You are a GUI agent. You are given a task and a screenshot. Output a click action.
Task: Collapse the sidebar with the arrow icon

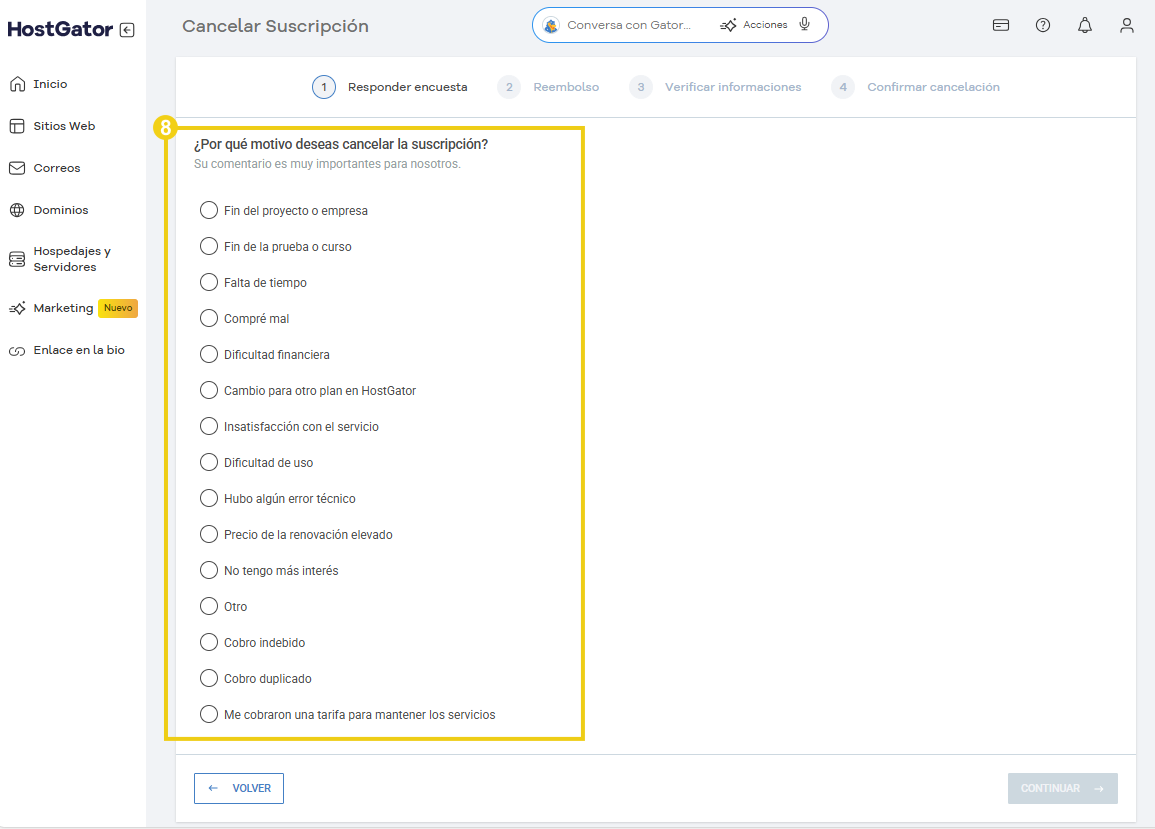[x=126, y=29]
